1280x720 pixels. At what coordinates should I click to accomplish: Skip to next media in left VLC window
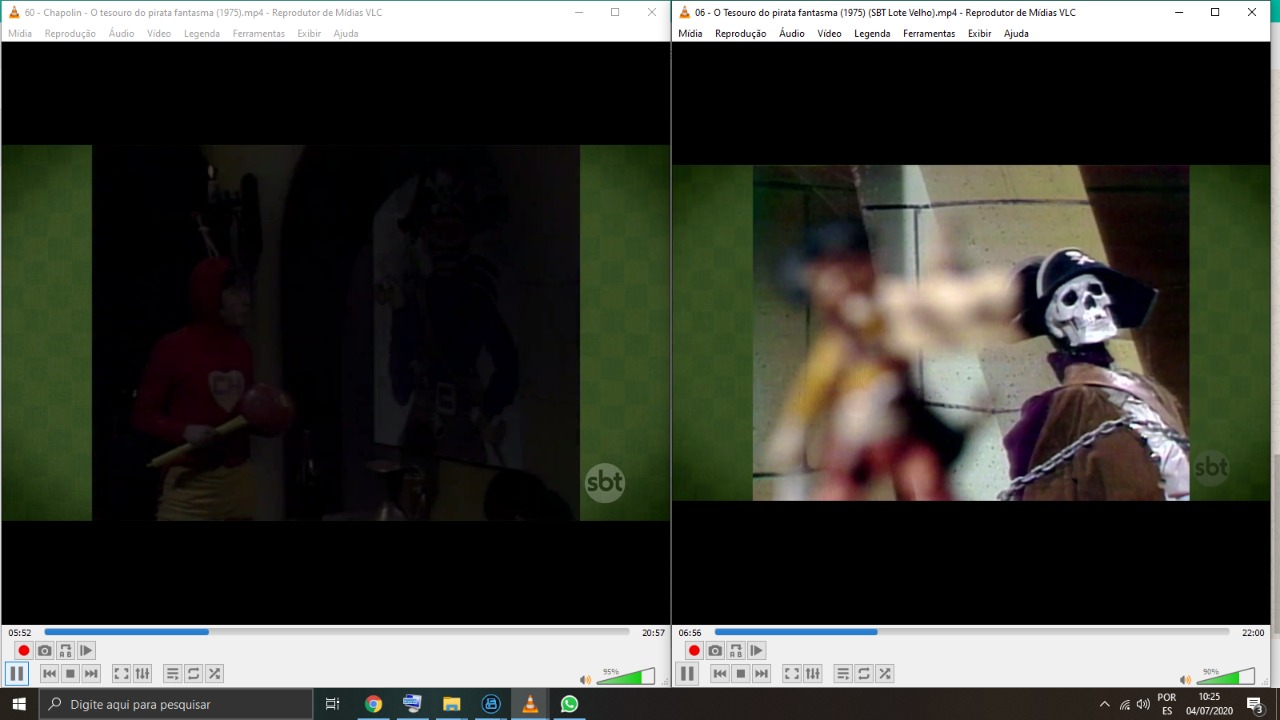pos(91,674)
